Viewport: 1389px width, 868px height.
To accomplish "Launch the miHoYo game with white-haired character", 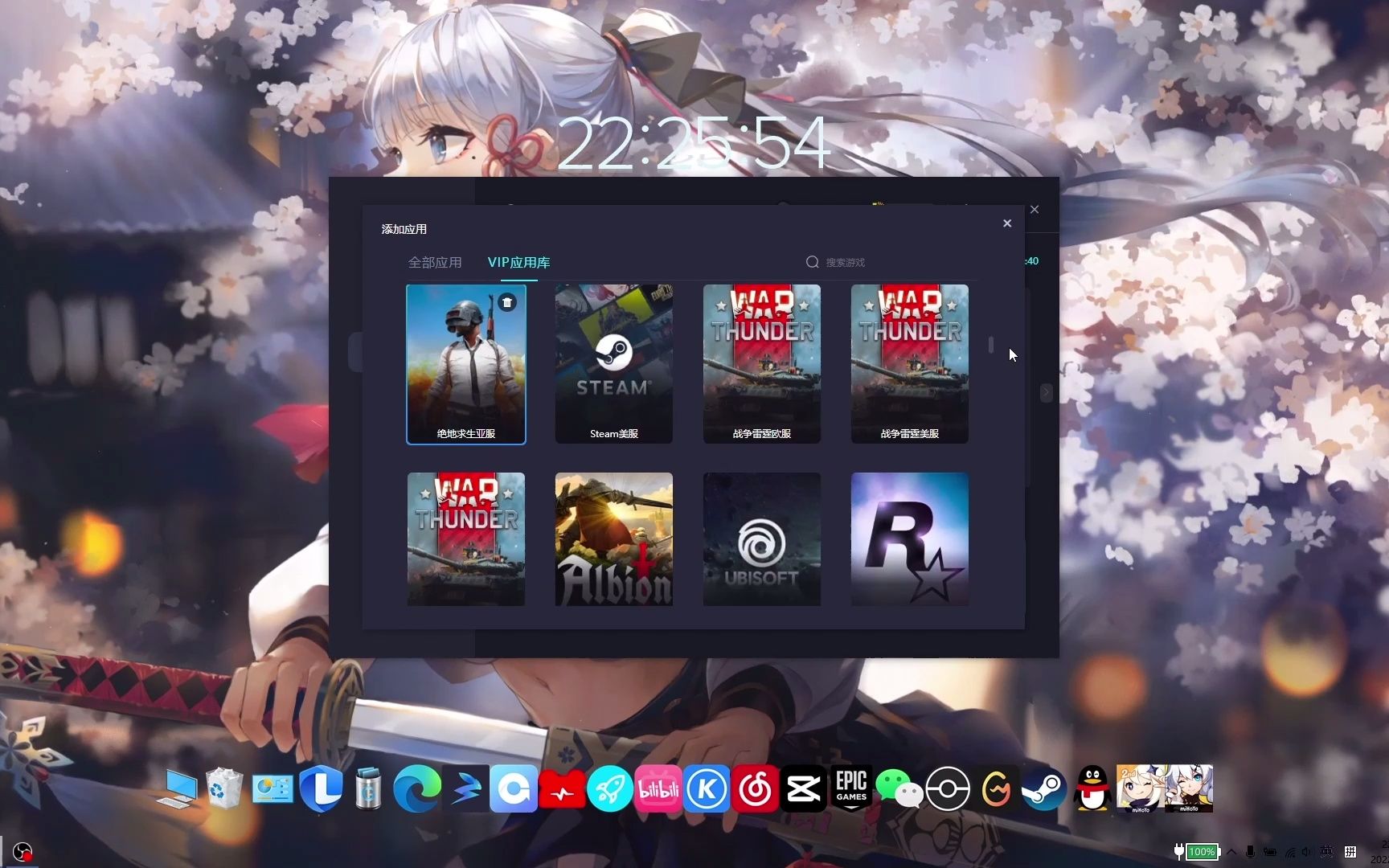I will click(x=1189, y=788).
